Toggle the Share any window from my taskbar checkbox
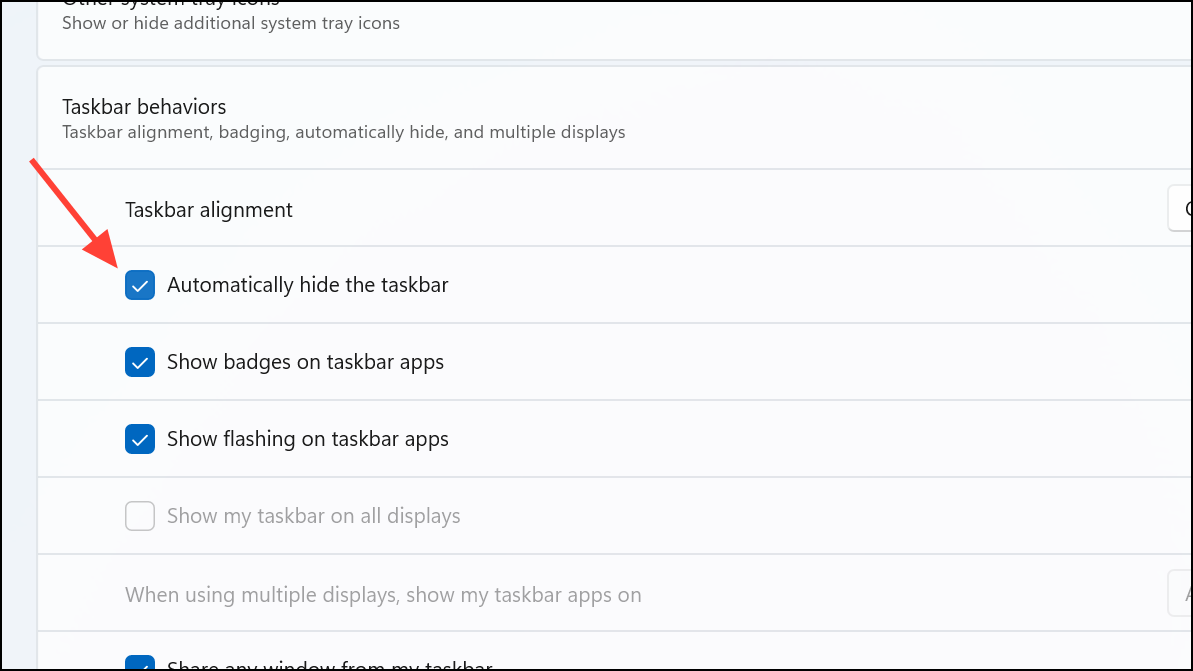1193x671 pixels. click(x=140, y=663)
